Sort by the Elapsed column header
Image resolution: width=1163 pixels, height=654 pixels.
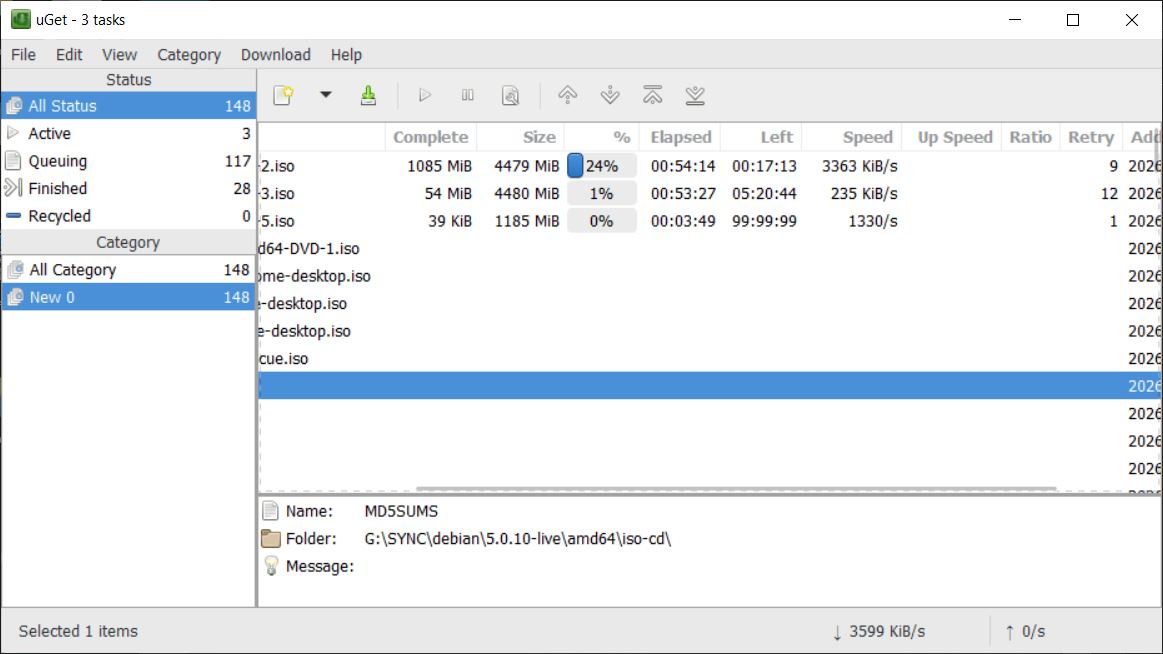click(x=680, y=137)
